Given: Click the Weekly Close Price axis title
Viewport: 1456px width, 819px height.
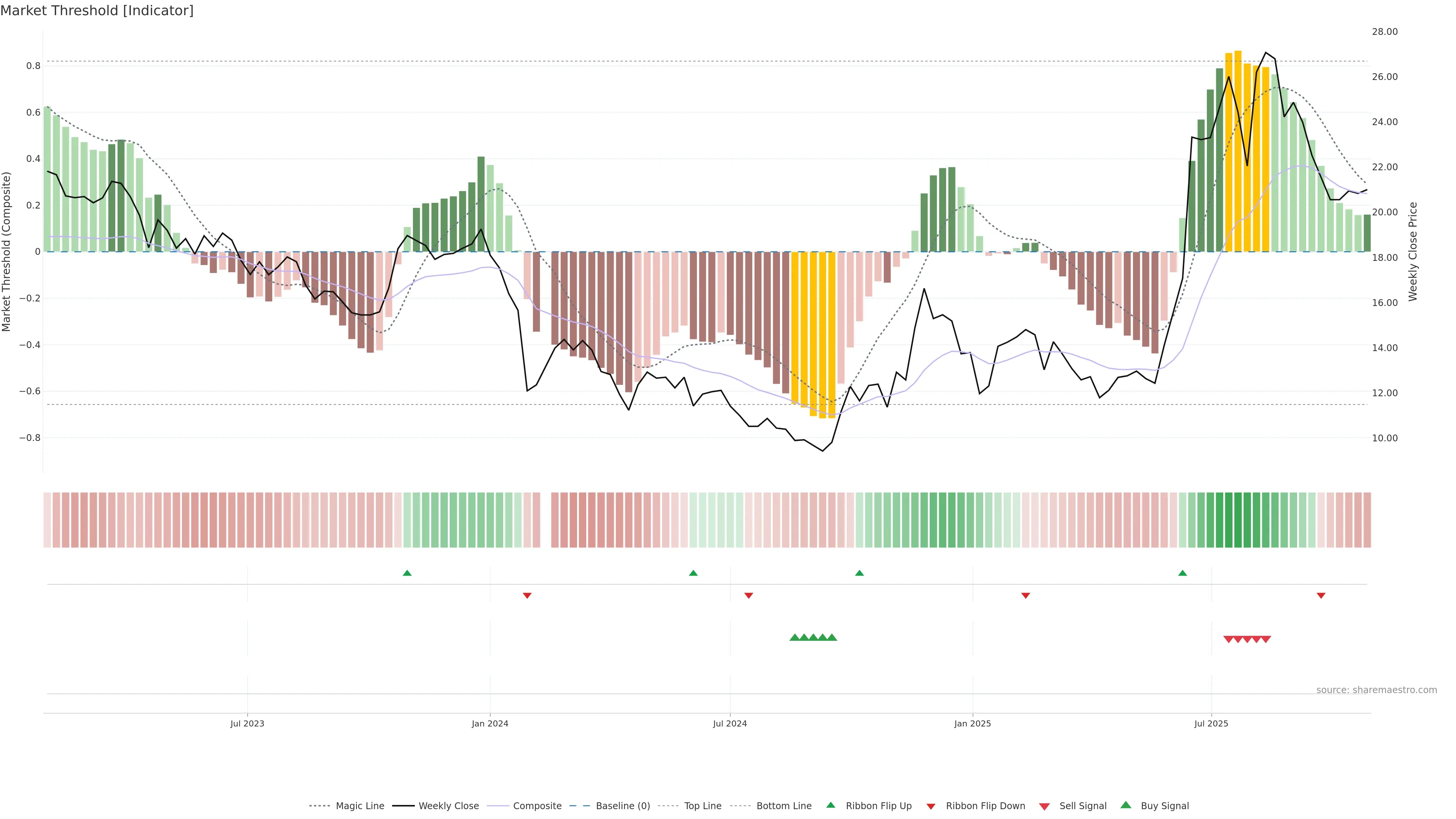Looking at the screenshot, I should click(1412, 251).
